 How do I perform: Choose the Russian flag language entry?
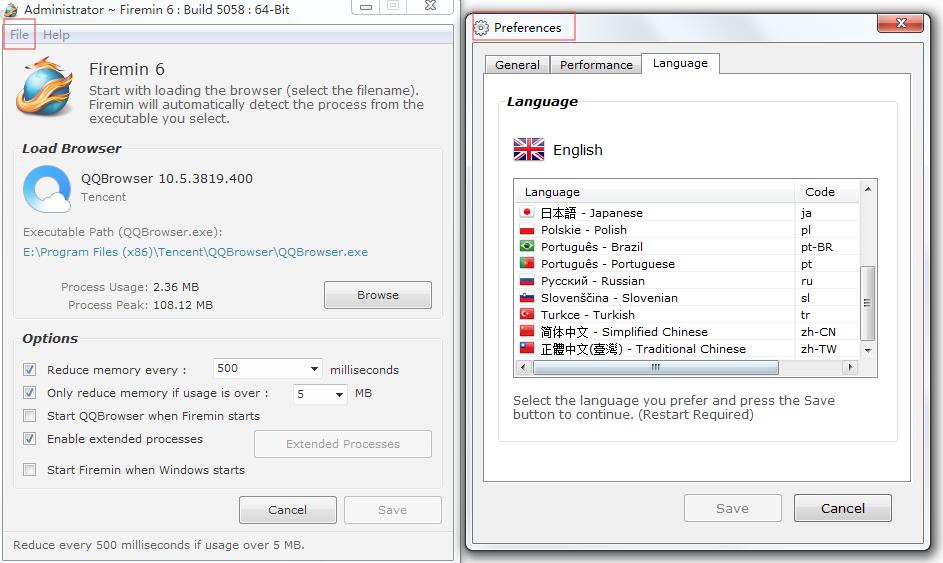coord(527,281)
